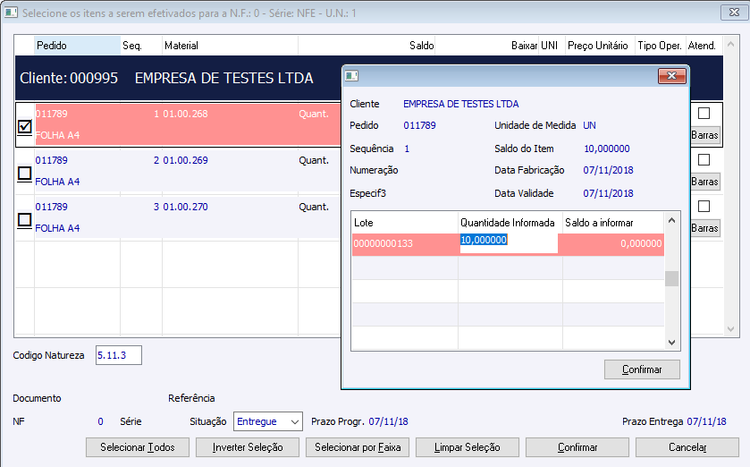
Task: Click the lot grid scrollbar thumb
Action: tap(672, 278)
